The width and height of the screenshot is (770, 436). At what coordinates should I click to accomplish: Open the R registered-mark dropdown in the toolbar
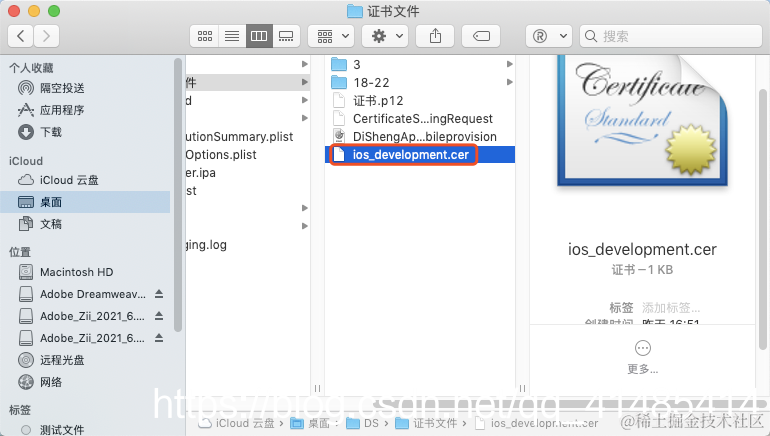click(x=549, y=36)
